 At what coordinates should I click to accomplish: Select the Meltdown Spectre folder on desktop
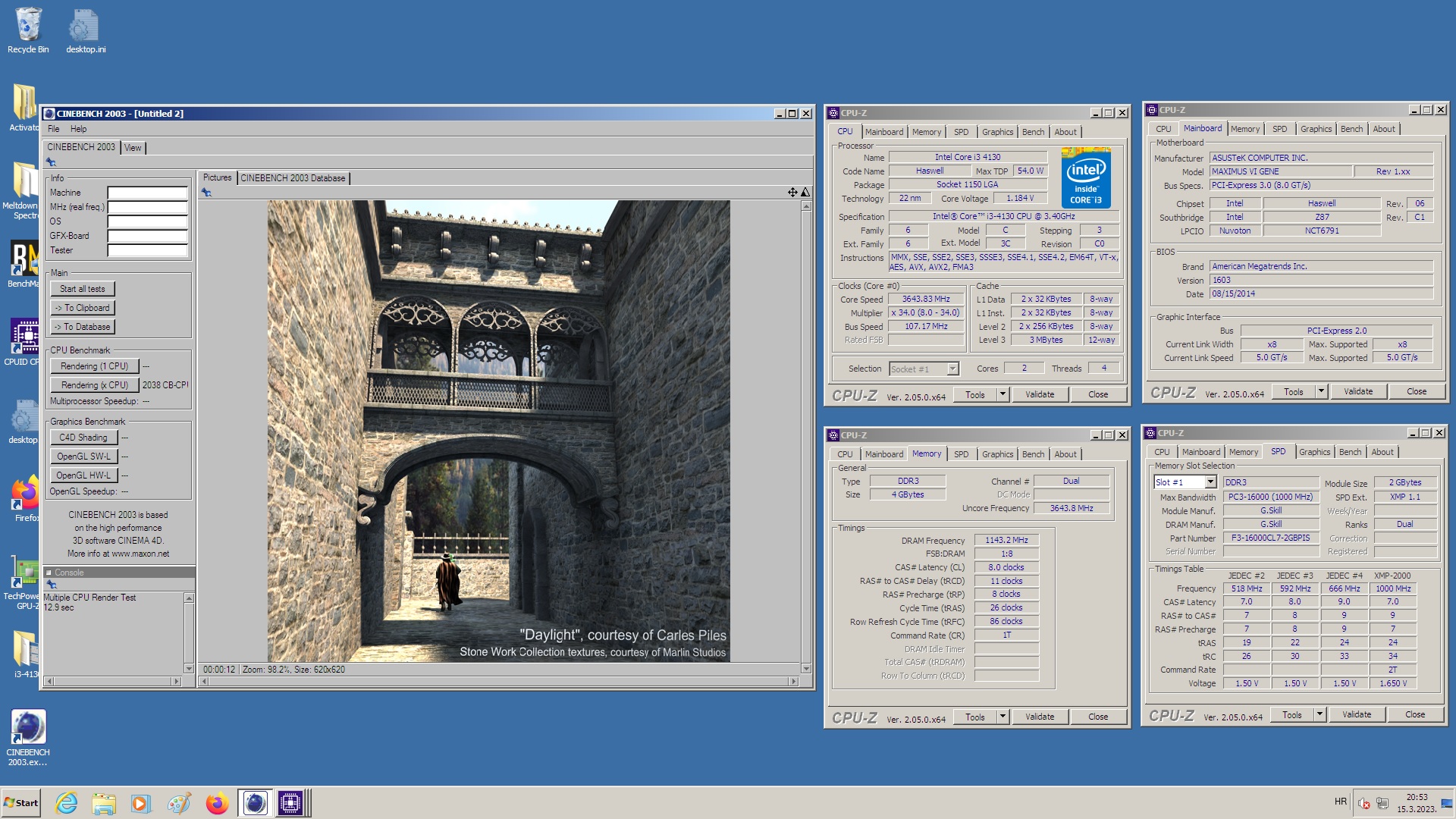(23, 190)
